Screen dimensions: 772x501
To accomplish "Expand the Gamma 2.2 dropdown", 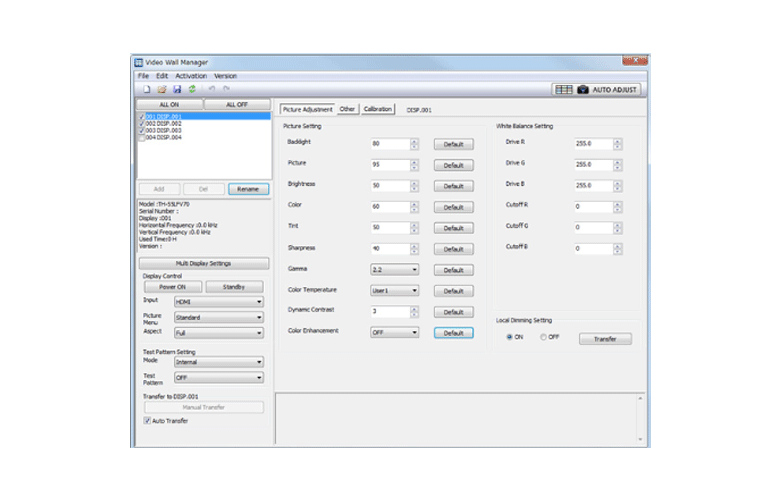I will 394,269.
